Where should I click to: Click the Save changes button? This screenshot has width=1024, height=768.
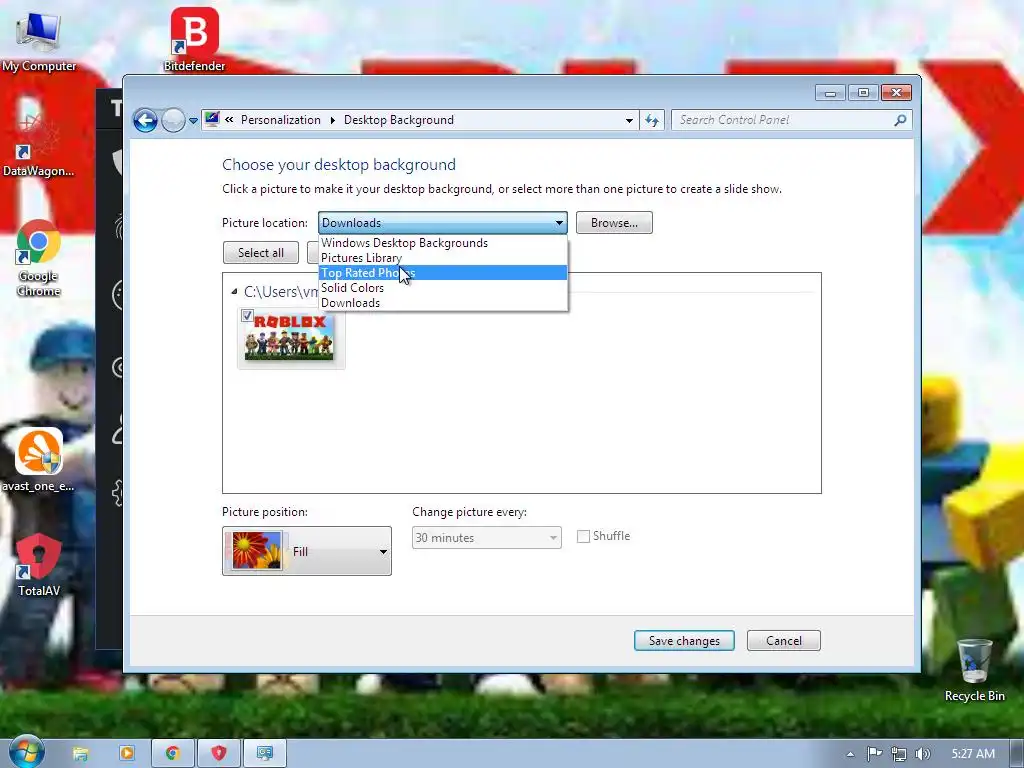coord(684,641)
